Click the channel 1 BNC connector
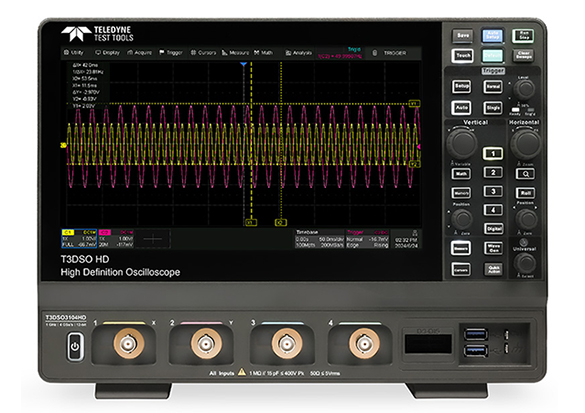The image size is (585, 413). click(x=129, y=343)
